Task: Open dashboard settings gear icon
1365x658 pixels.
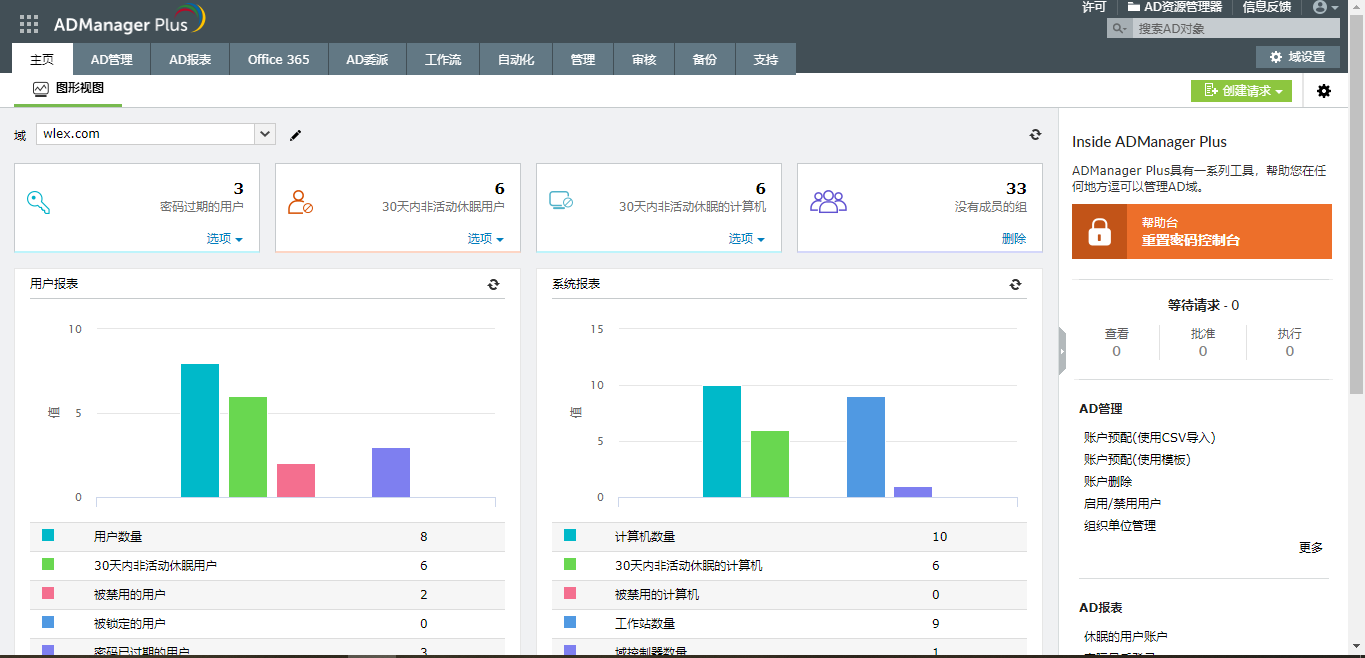Action: point(1324,91)
